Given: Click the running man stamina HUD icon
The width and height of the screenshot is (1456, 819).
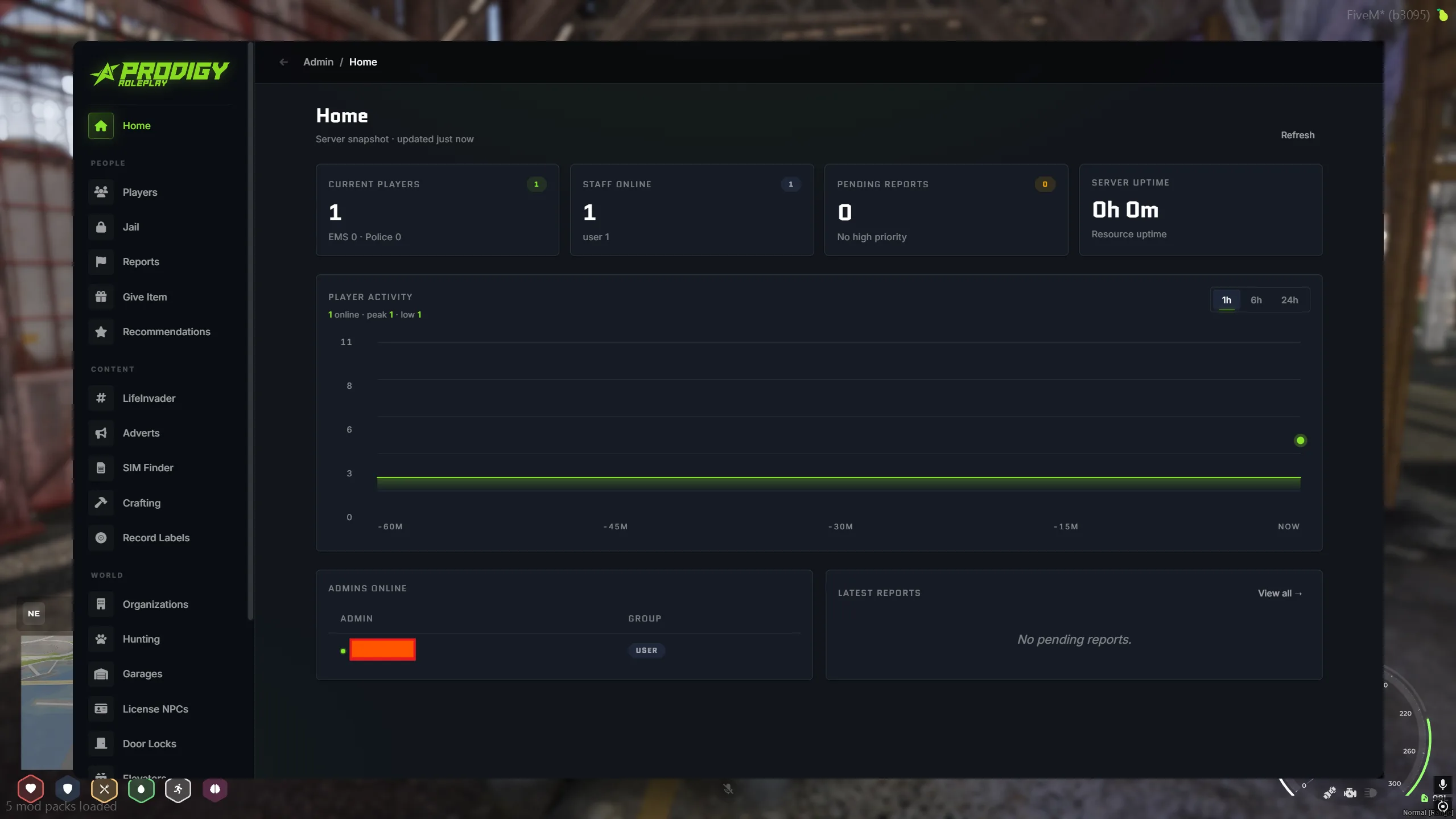Looking at the screenshot, I should click(178, 789).
